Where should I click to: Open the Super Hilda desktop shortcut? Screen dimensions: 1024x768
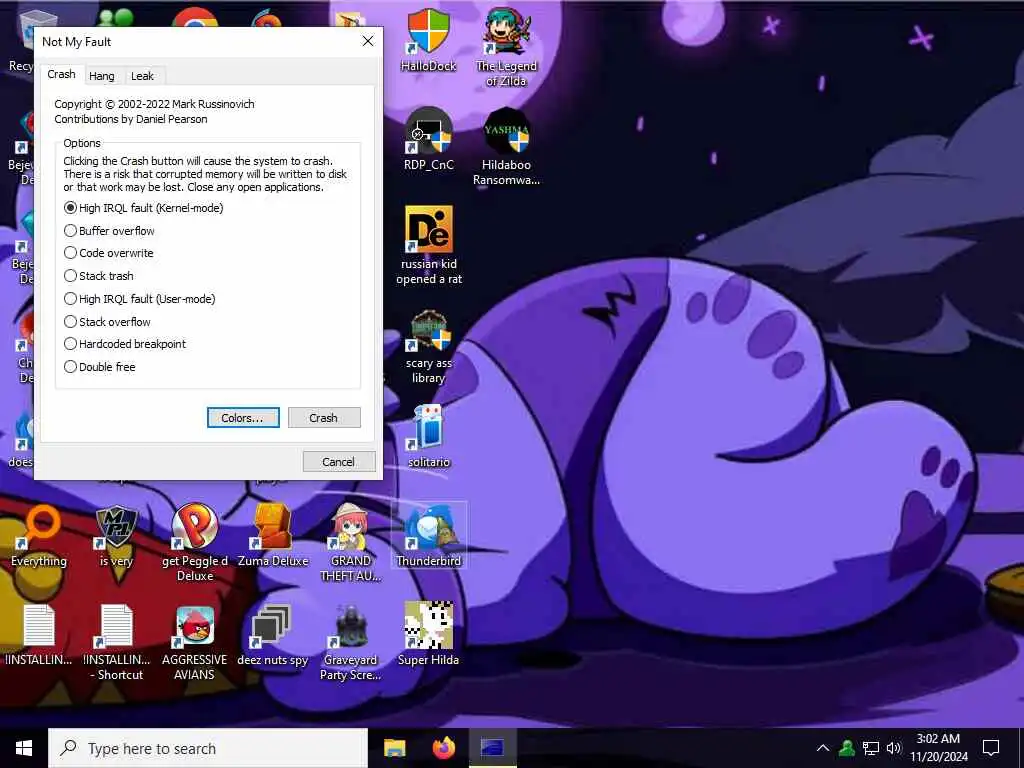pos(428,634)
